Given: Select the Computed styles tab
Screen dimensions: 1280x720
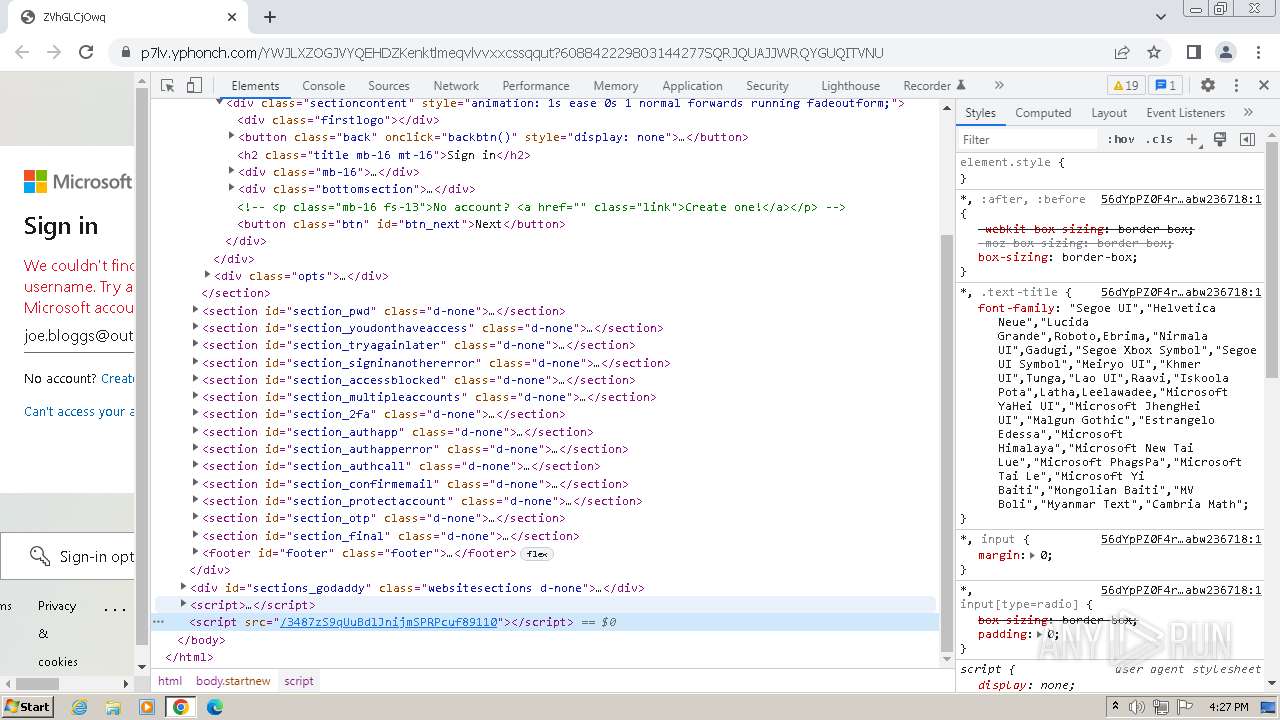Looking at the screenshot, I should coord(1043,113).
